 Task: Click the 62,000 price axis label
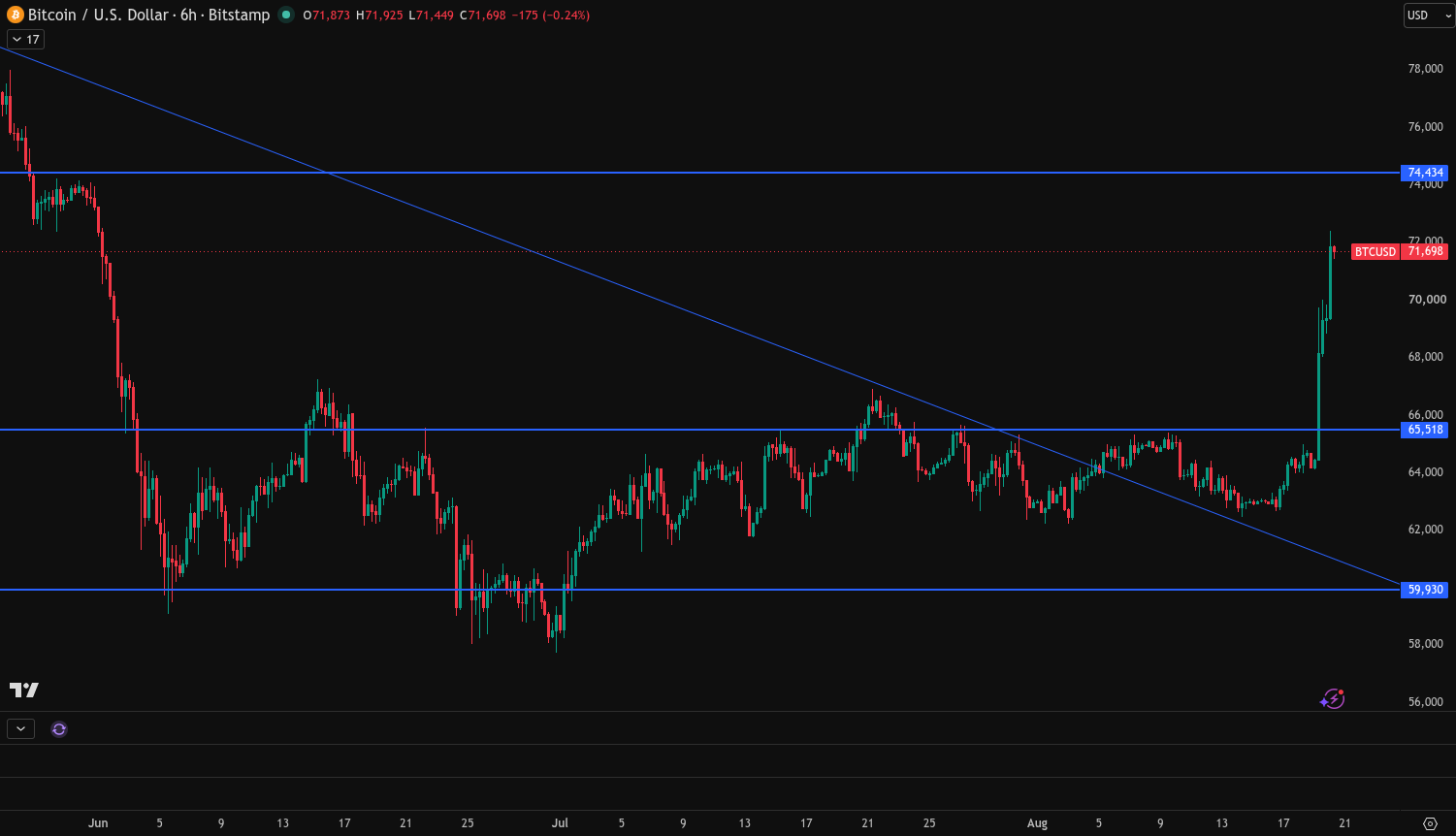(x=1426, y=530)
